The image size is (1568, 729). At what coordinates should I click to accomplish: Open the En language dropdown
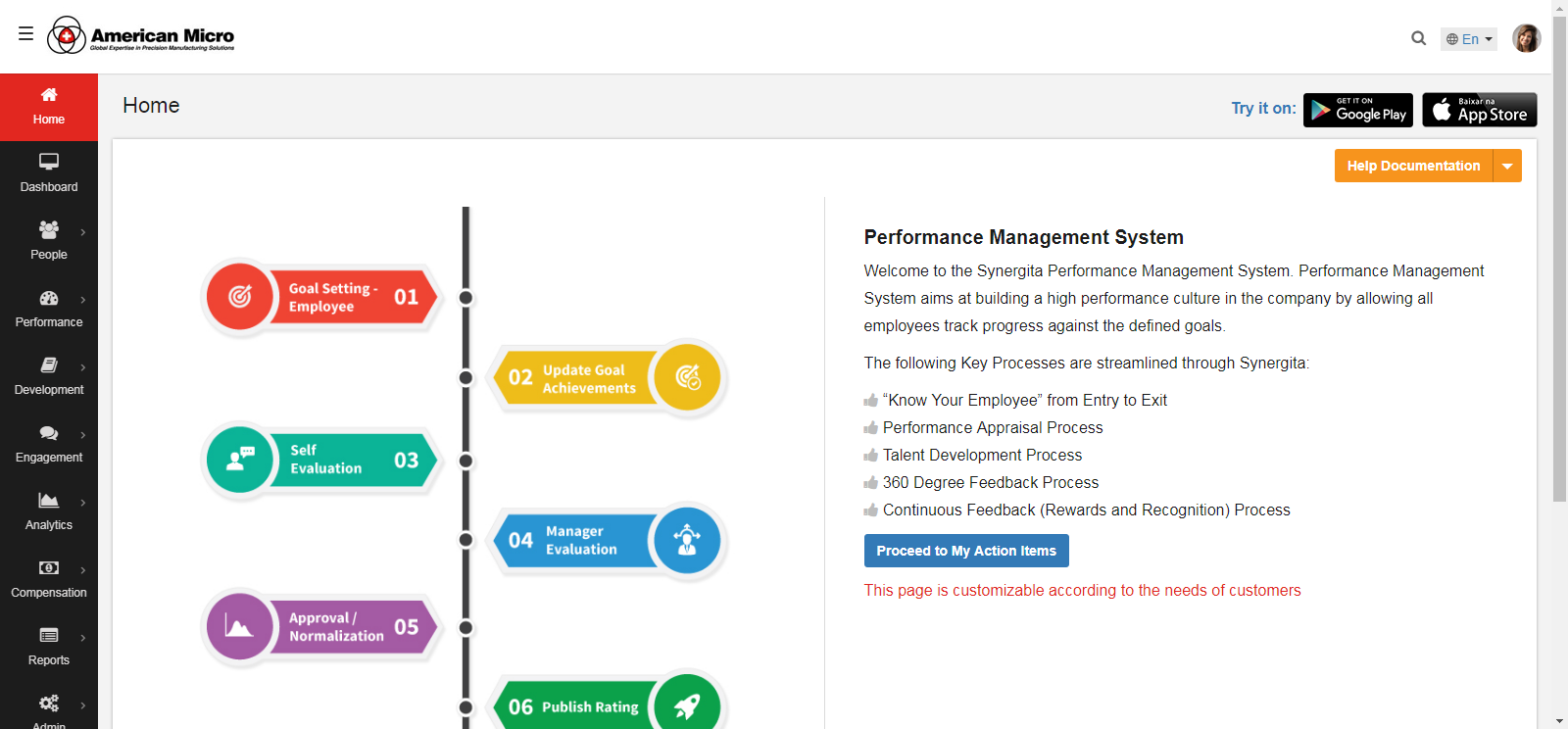point(1468,39)
